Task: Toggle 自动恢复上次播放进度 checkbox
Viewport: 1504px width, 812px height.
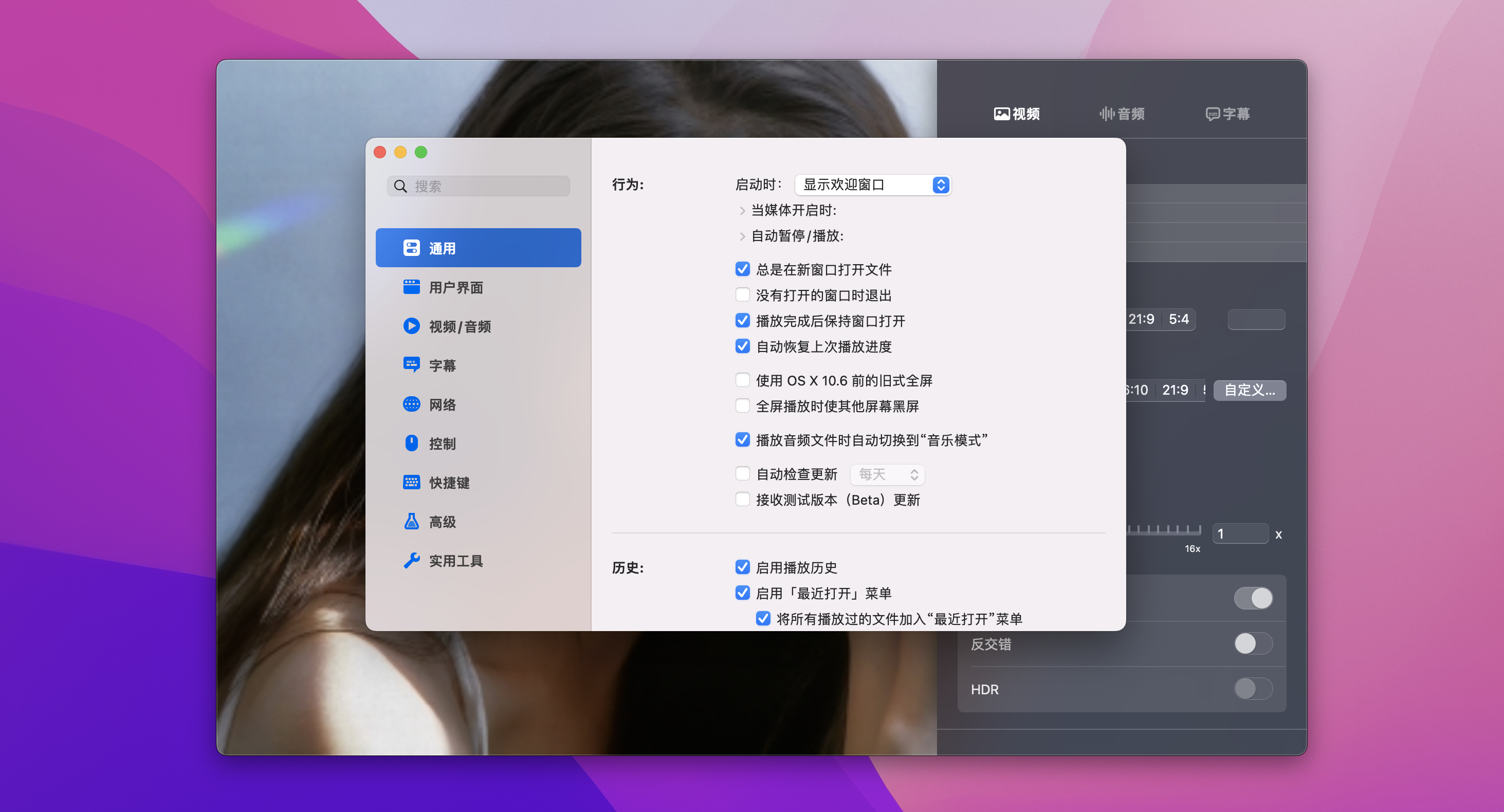Action: (x=743, y=346)
